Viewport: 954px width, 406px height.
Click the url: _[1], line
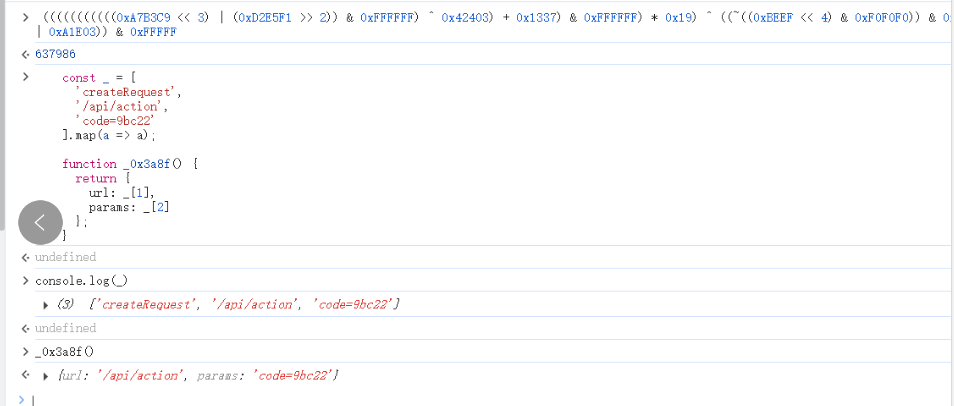tap(122, 193)
